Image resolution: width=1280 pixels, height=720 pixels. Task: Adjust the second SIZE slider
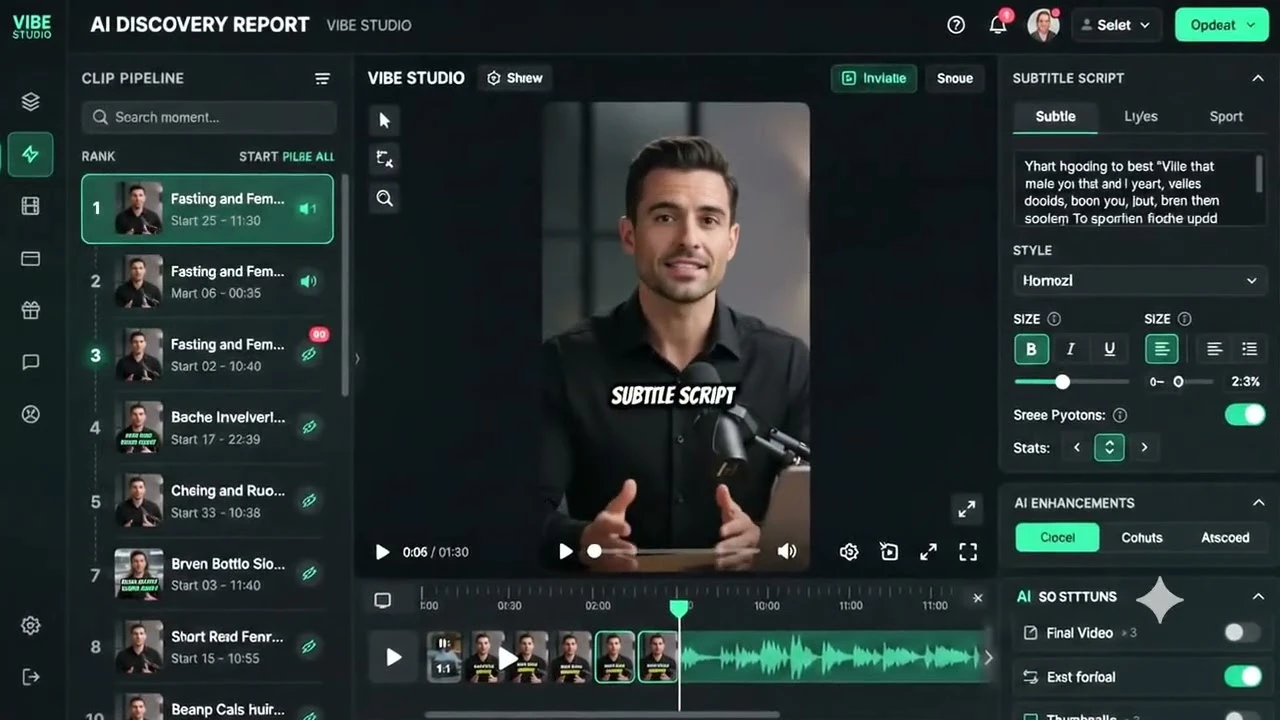tap(1181, 382)
